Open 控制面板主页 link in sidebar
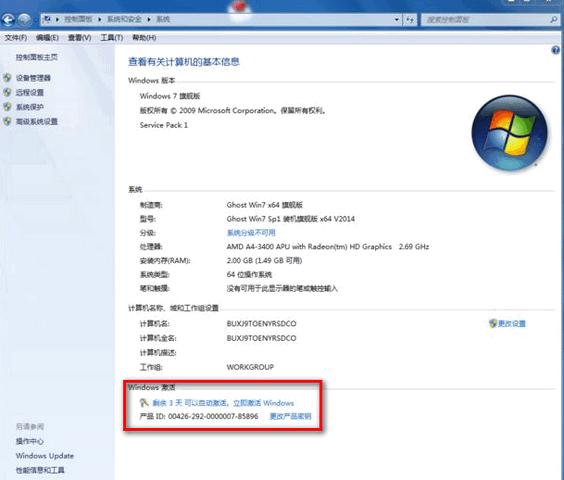Viewport: 564px width, 480px height. [x=36, y=57]
